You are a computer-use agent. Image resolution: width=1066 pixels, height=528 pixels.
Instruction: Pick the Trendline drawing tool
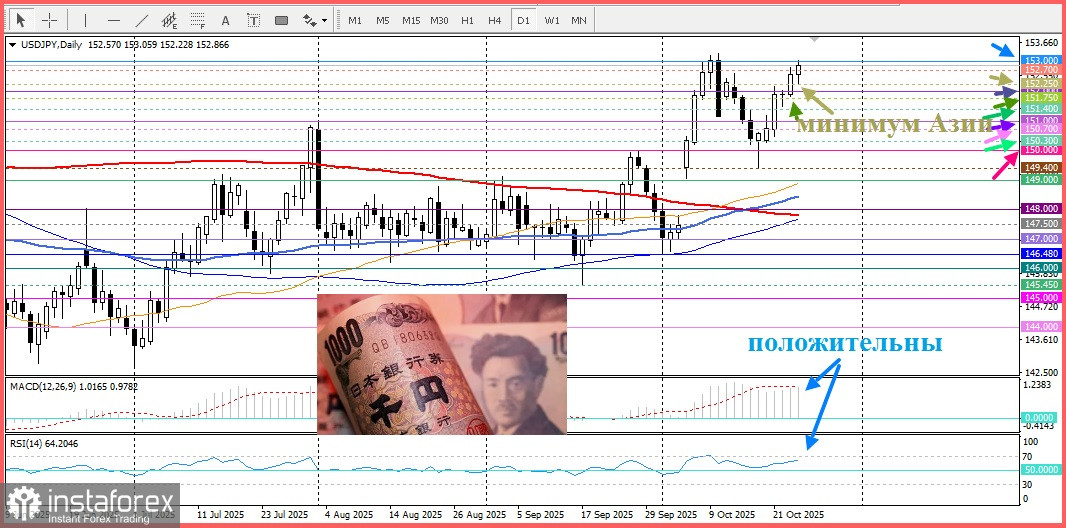[x=141, y=20]
